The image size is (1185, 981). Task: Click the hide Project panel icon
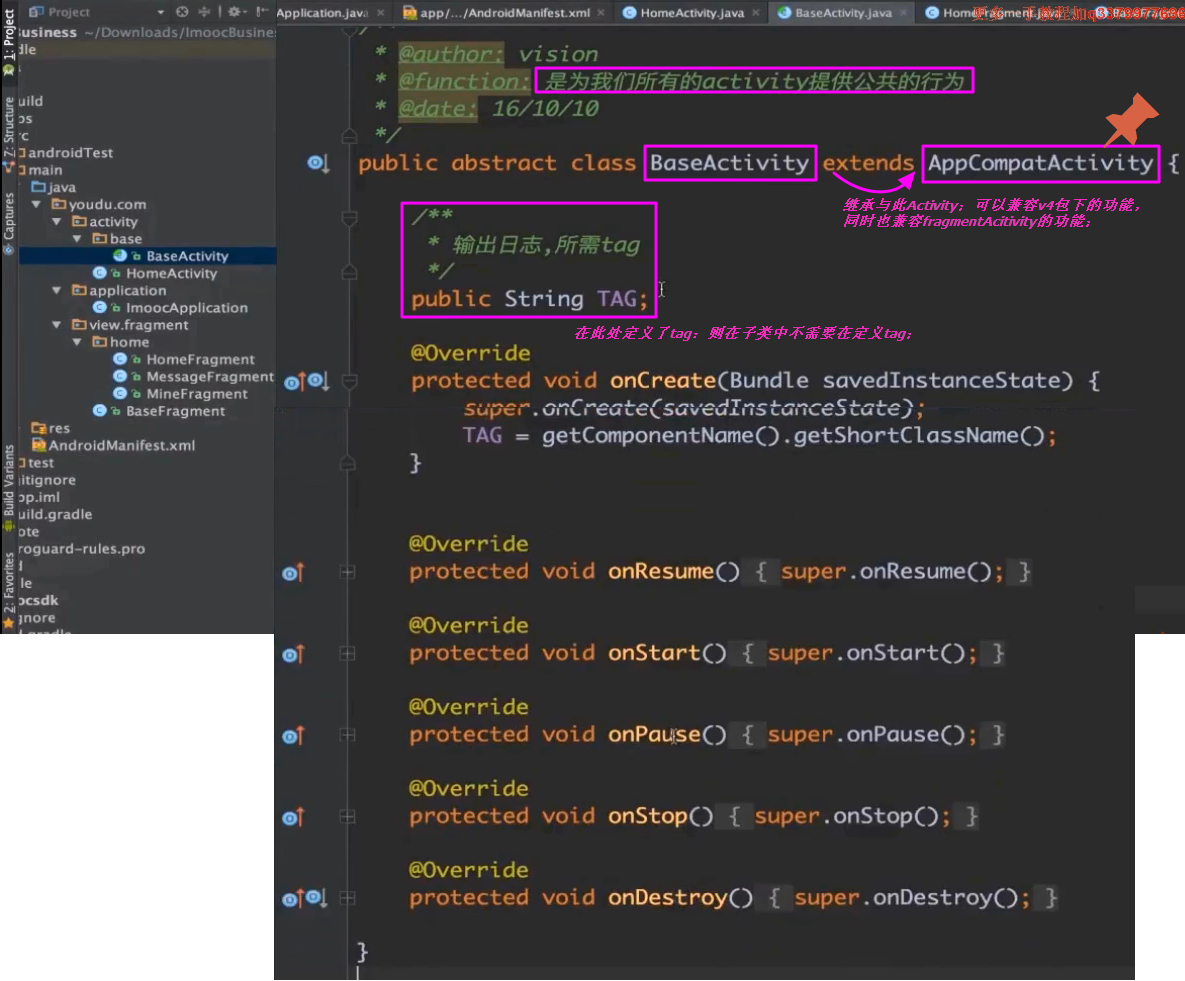click(x=261, y=12)
